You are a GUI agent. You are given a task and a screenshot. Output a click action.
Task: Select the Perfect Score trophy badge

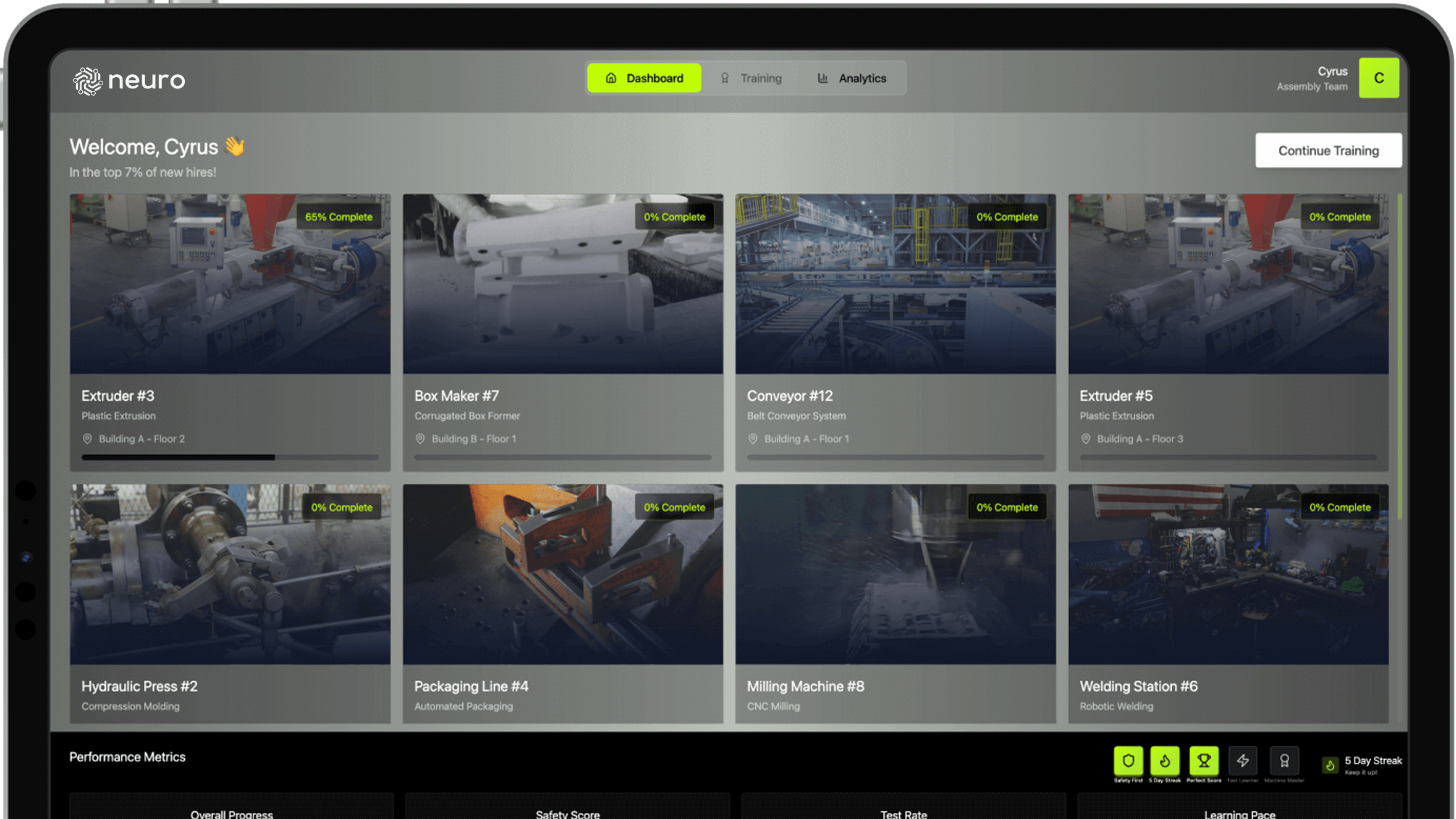(x=1203, y=760)
